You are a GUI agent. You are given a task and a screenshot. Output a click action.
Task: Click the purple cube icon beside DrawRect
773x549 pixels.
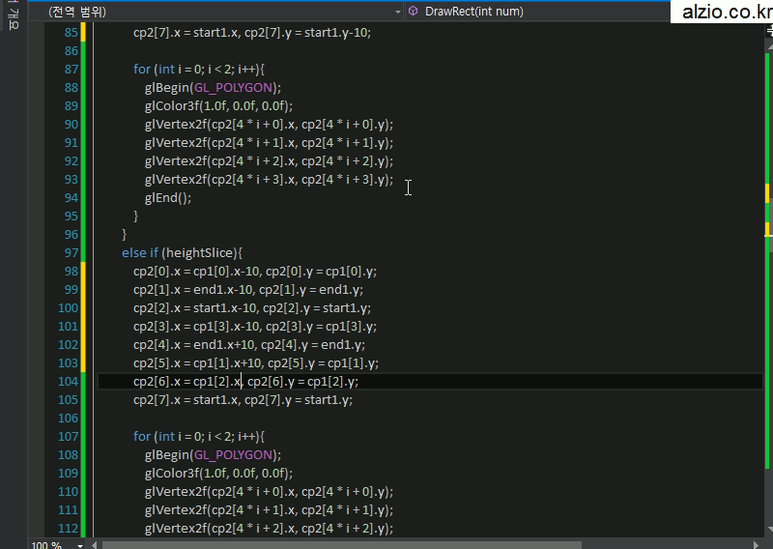(413, 11)
